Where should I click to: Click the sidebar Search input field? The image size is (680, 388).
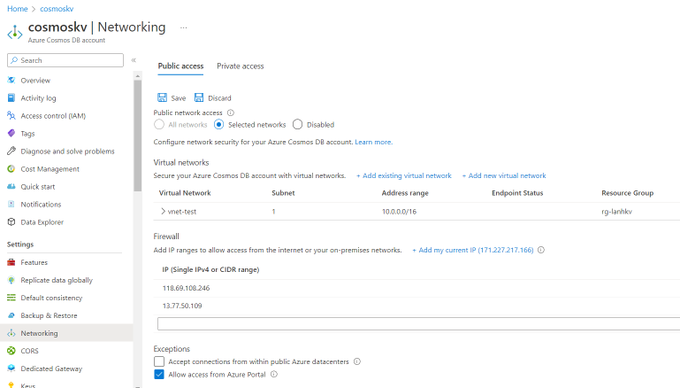[65, 60]
